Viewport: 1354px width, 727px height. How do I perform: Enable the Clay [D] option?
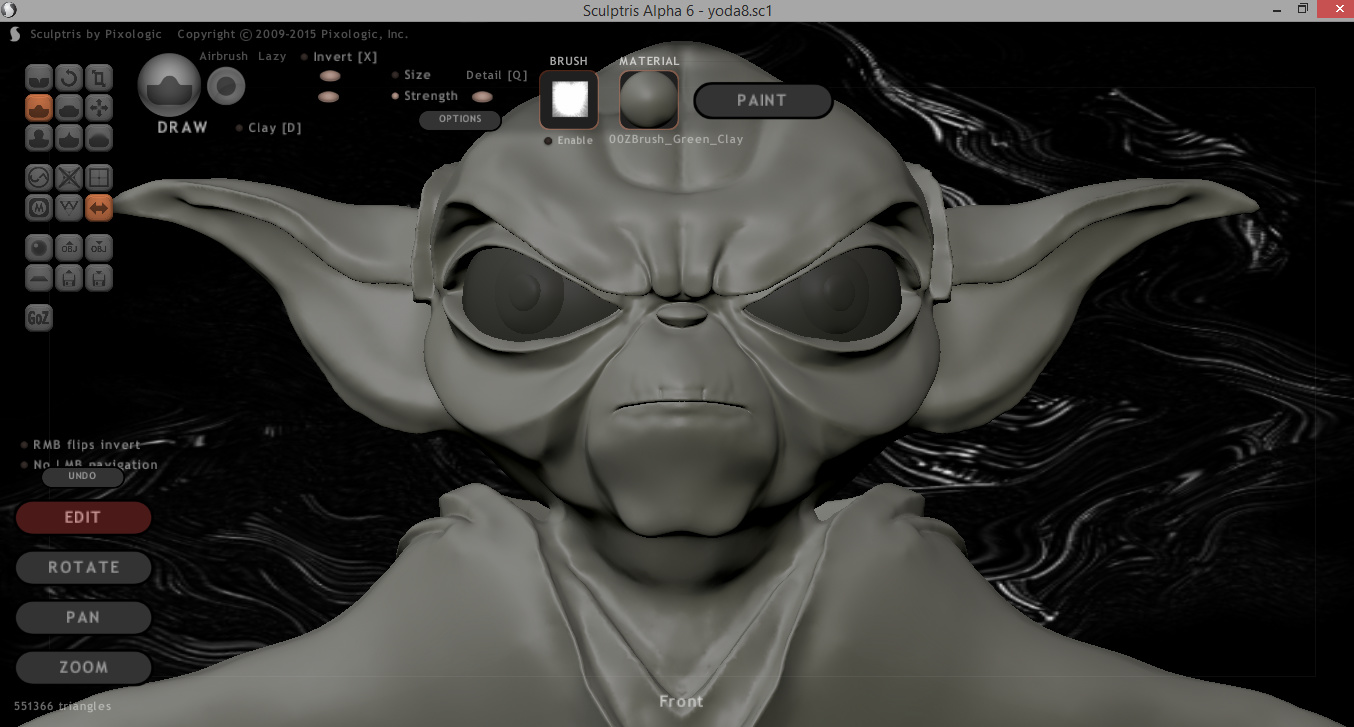[x=268, y=128]
